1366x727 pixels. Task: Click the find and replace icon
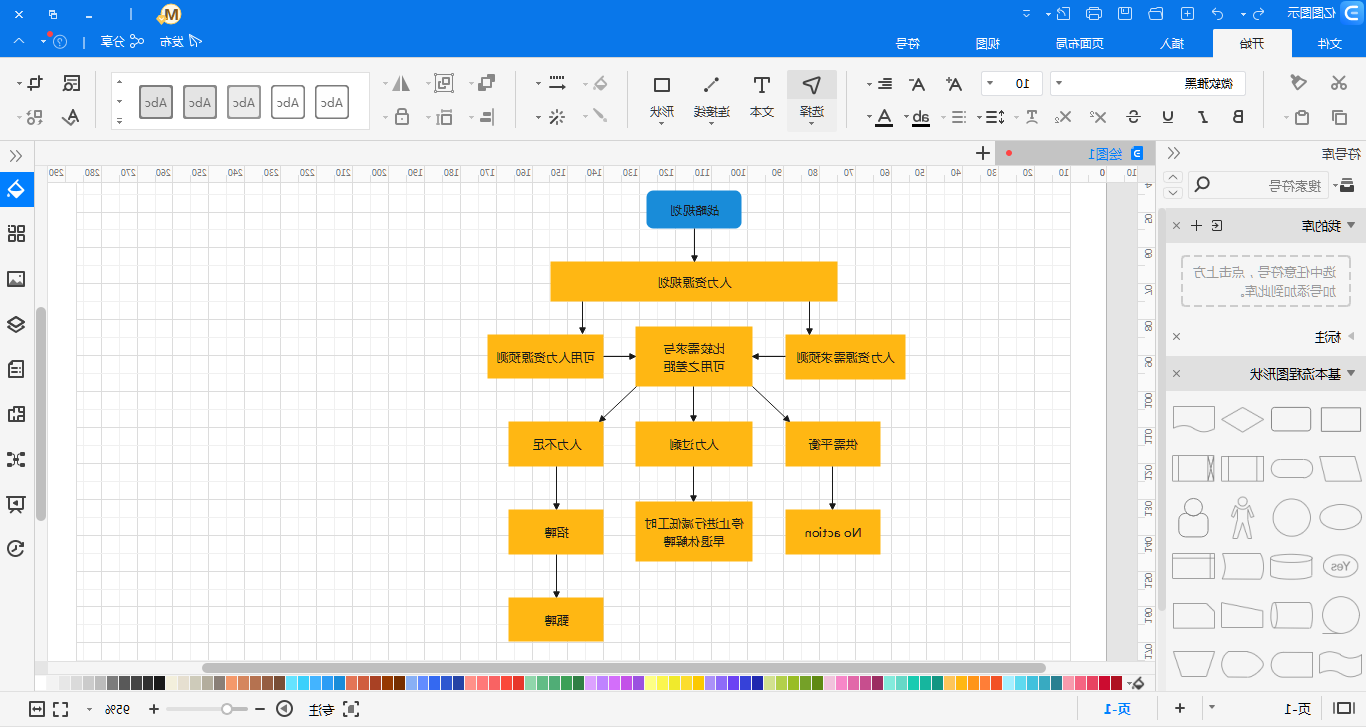[x=71, y=83]
